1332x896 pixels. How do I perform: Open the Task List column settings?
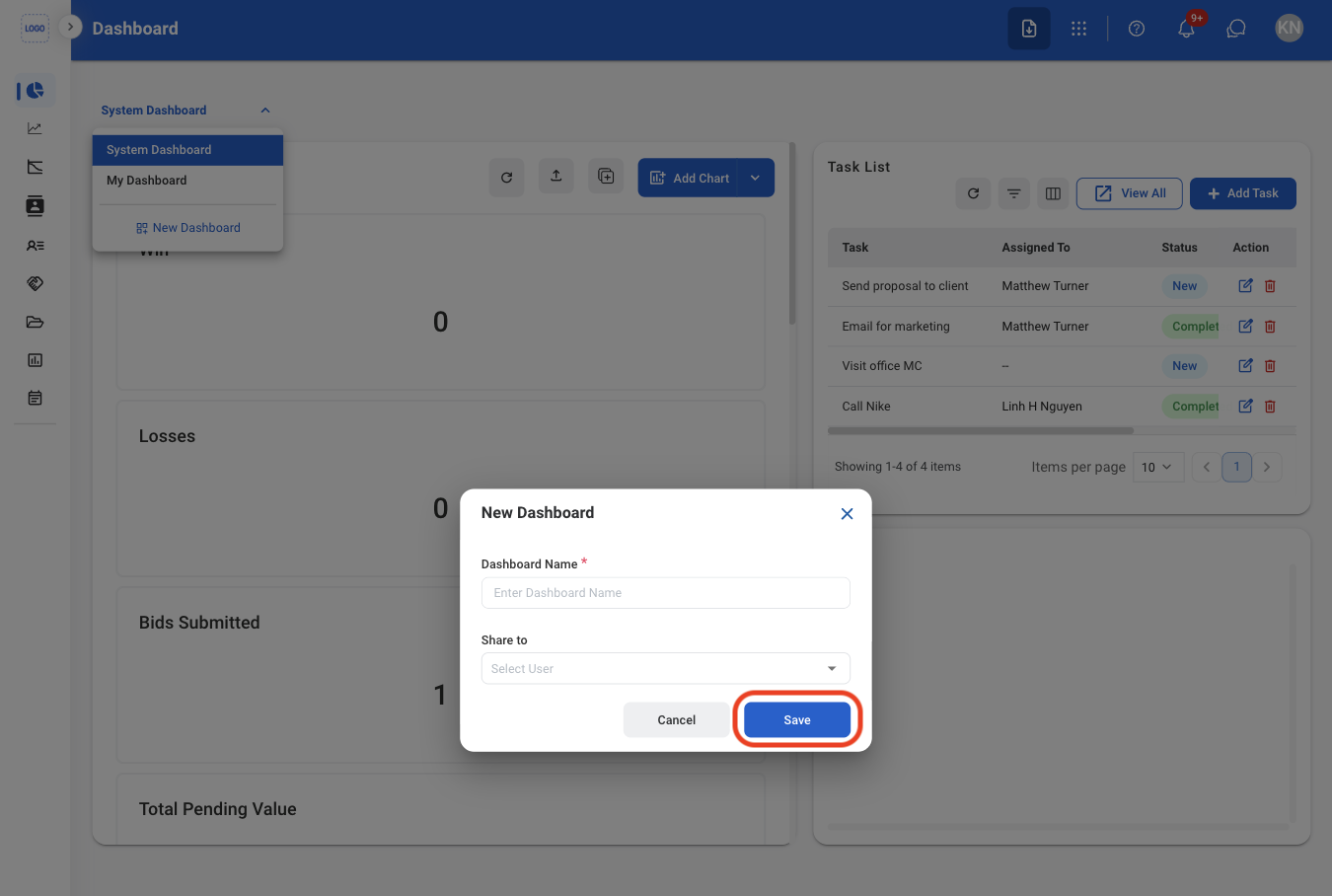(x=1053, y=193)
